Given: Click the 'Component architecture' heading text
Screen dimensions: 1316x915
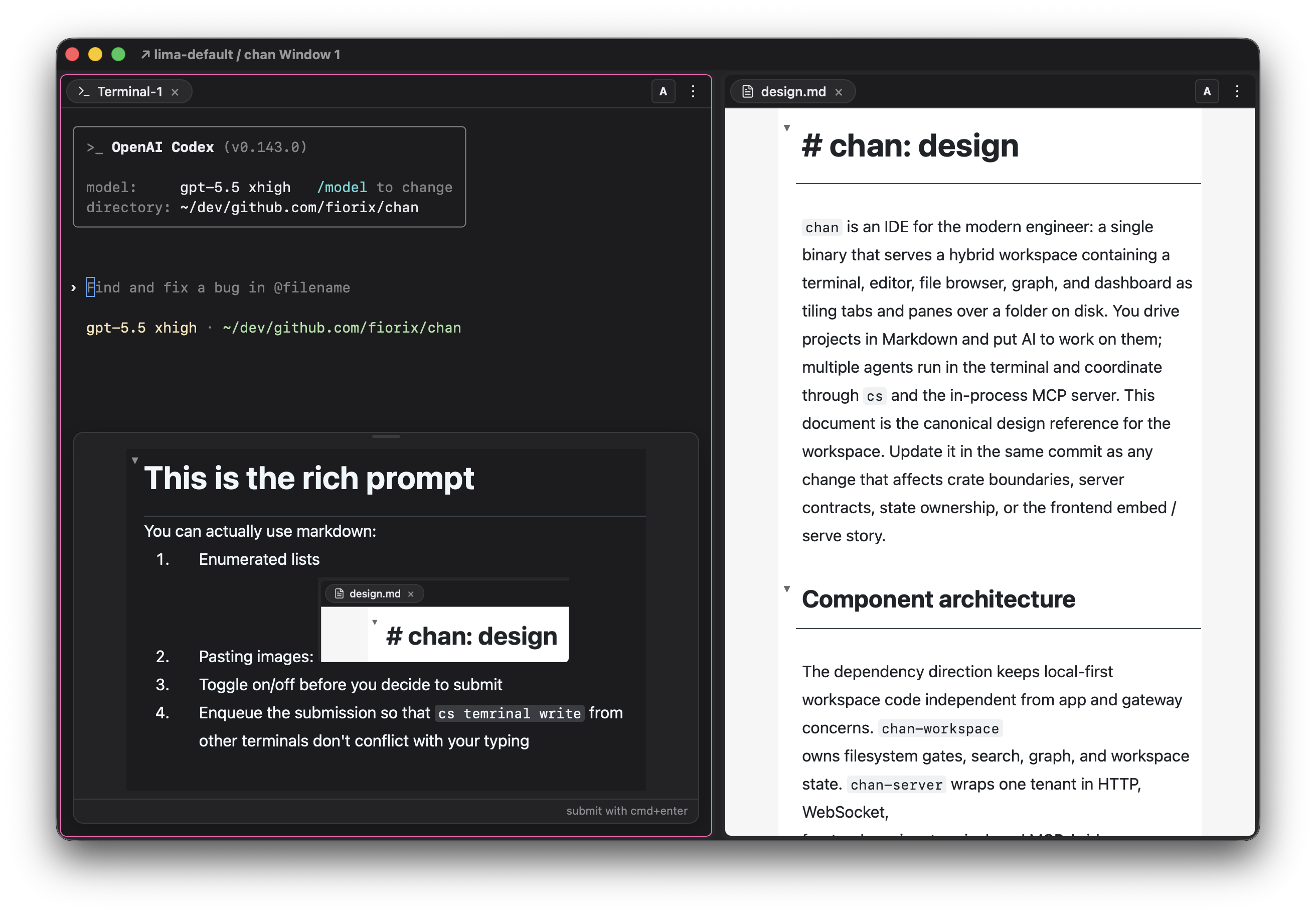Looking at the screenshot, I should tap(938, 599).
